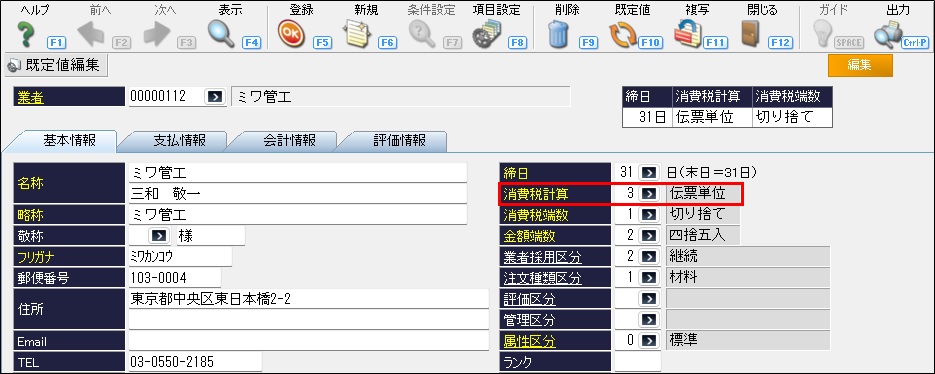Create new record with 新規 notepad icon
Image resolution: width=935 pixels, height=374 pixels.
click(x=358, y=35)
